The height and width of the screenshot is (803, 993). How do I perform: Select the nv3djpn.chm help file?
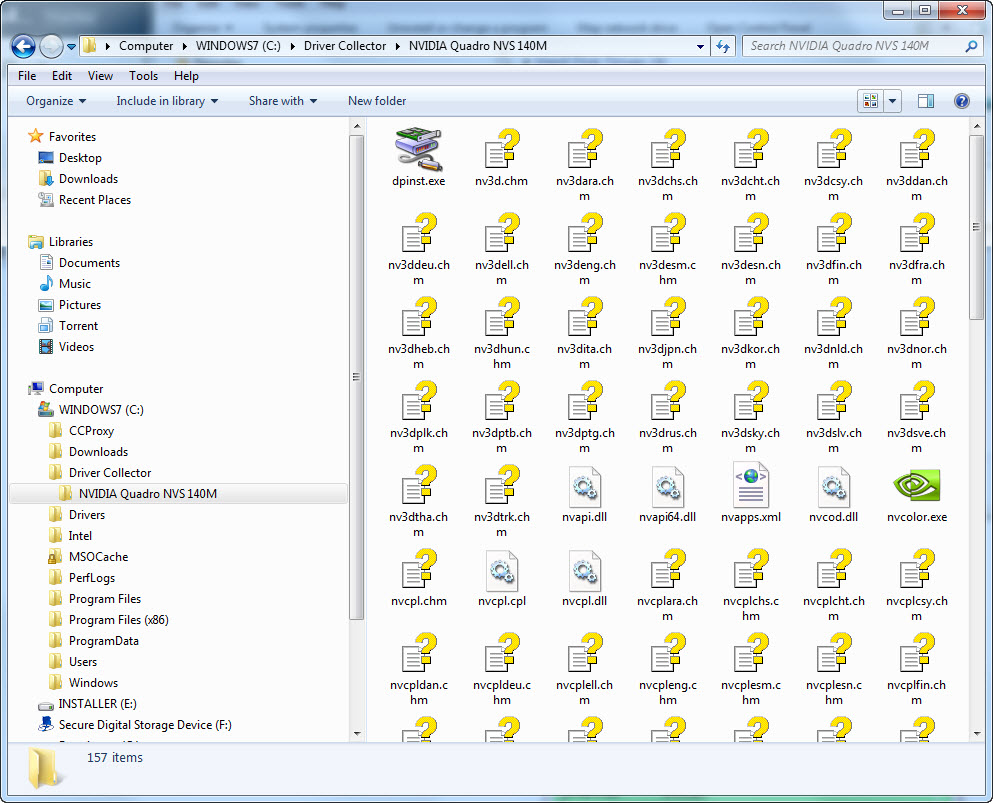(x=667, y=318)
